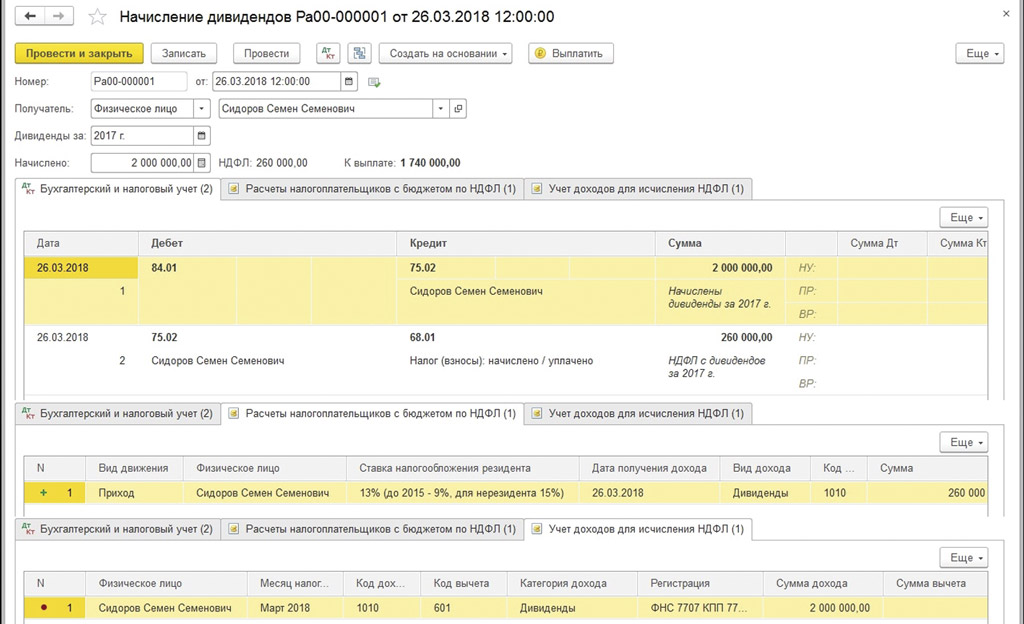Click the green-arrow icon right of date field
Screen dimensions: 1024x624
374,82
